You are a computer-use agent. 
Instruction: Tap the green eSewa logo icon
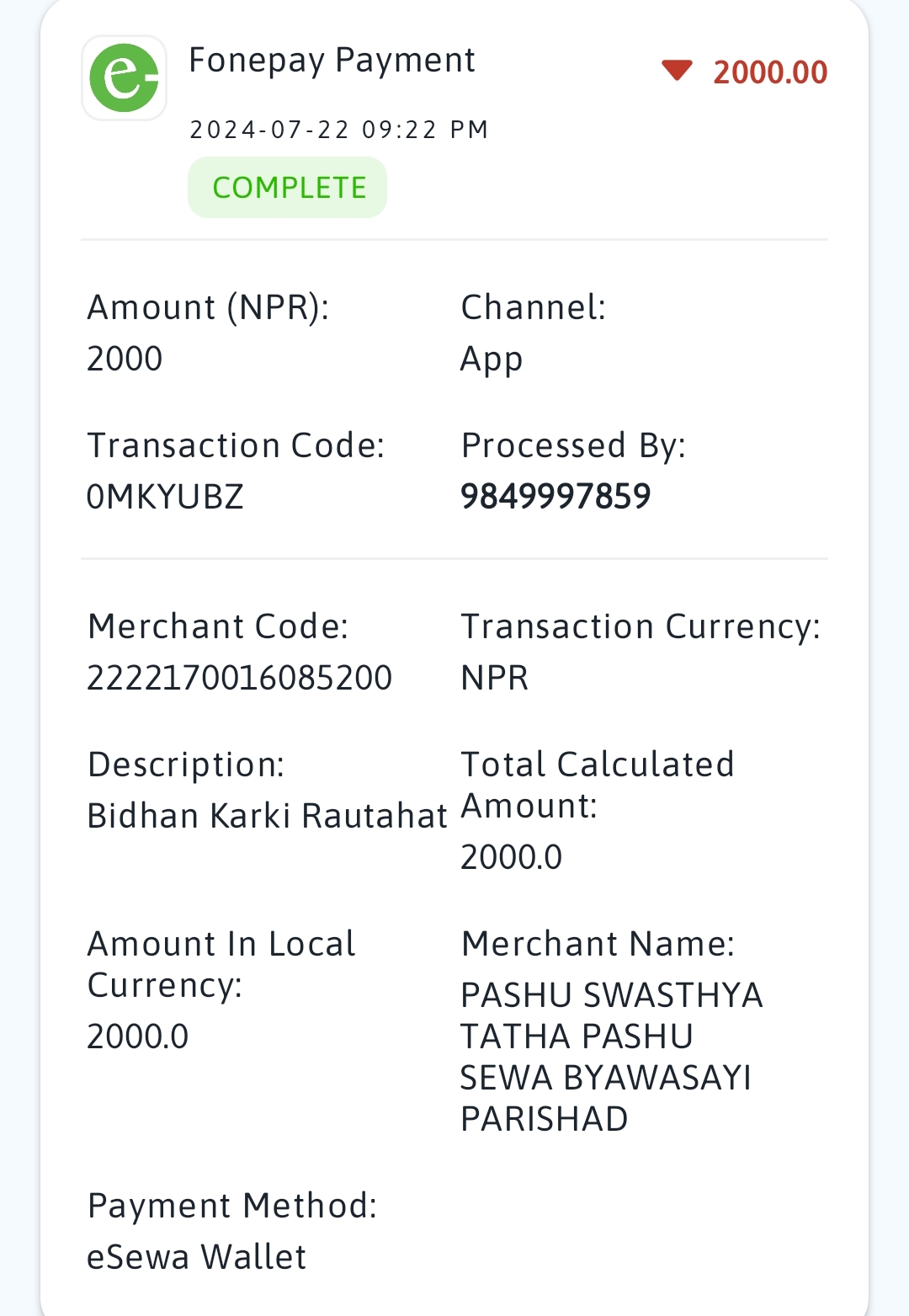[124, 77]
